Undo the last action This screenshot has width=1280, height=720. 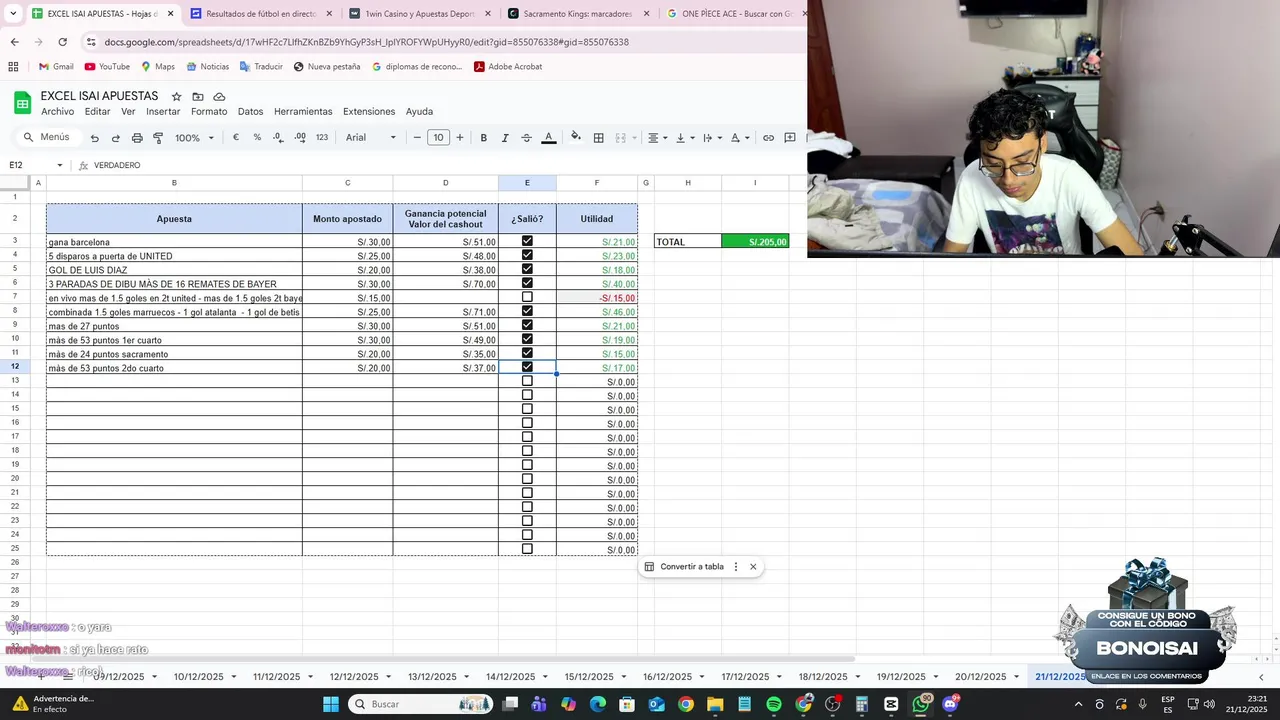pyautogui.click(x=95, y=138)
